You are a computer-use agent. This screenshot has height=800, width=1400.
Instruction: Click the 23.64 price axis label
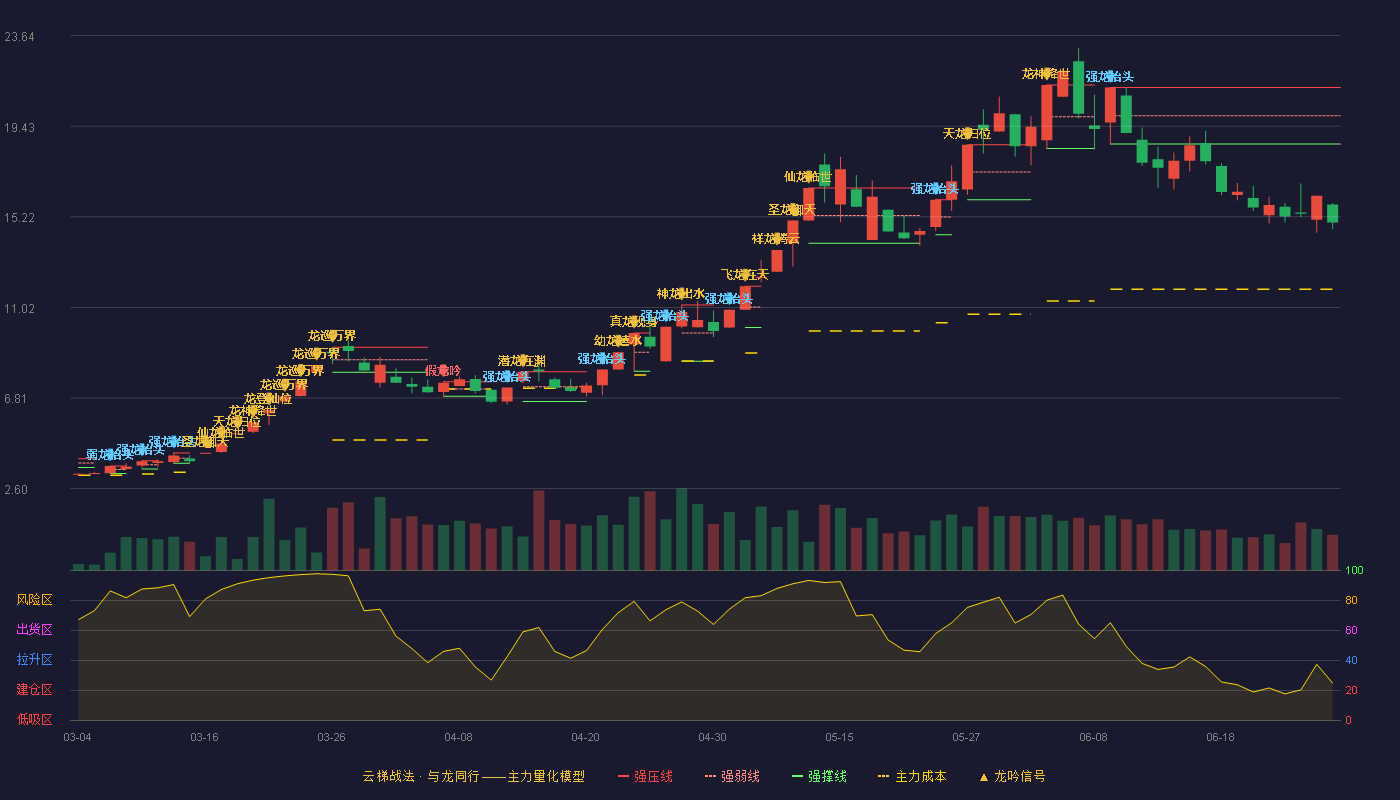click(x=19, y=37)
